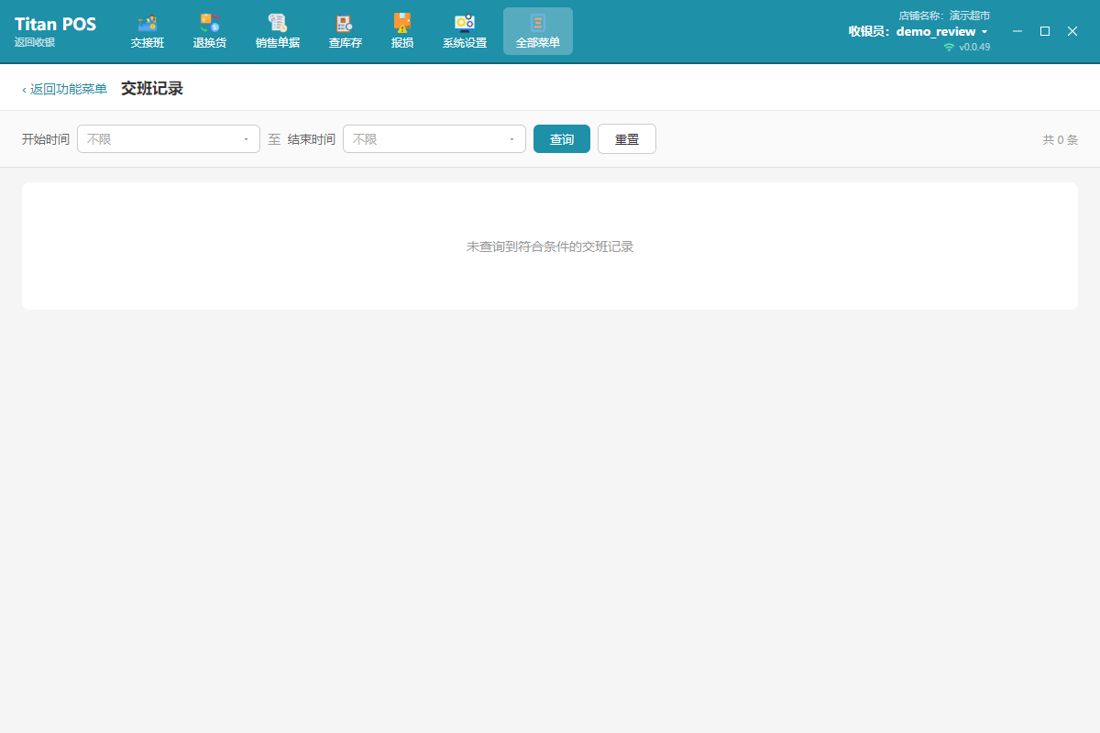Viewport: 1100px width, 733px height.
Task: Open the 销售单据 sales documents icon
Action: click(278, 32)
